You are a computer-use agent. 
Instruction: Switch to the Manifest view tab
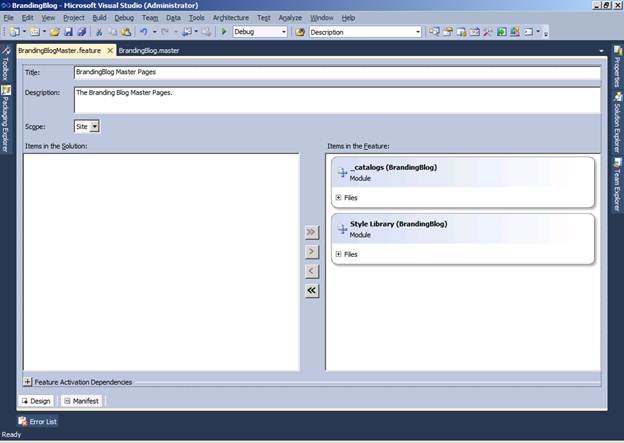coord(82,401)
